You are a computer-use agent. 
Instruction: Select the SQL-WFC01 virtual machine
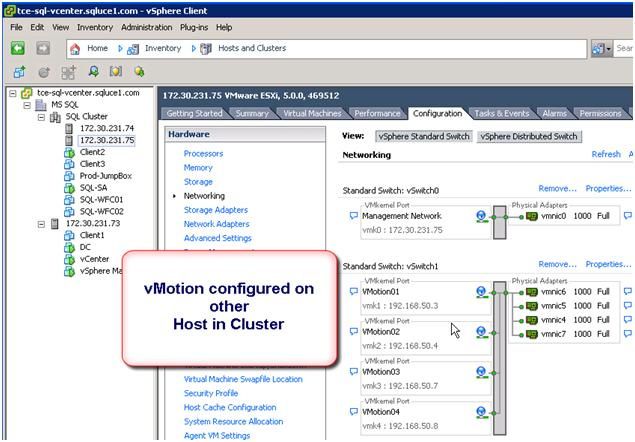pyautogui.click(x=101, y=199)
